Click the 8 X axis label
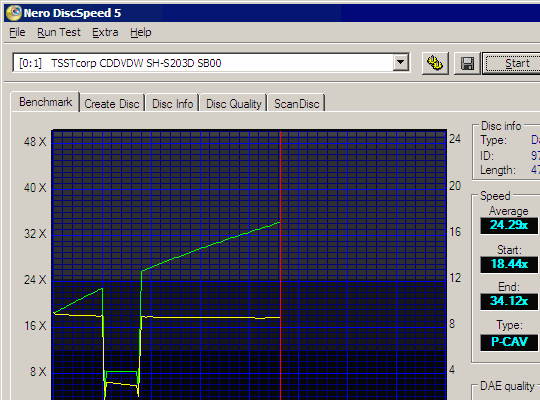 click(38, 372)
